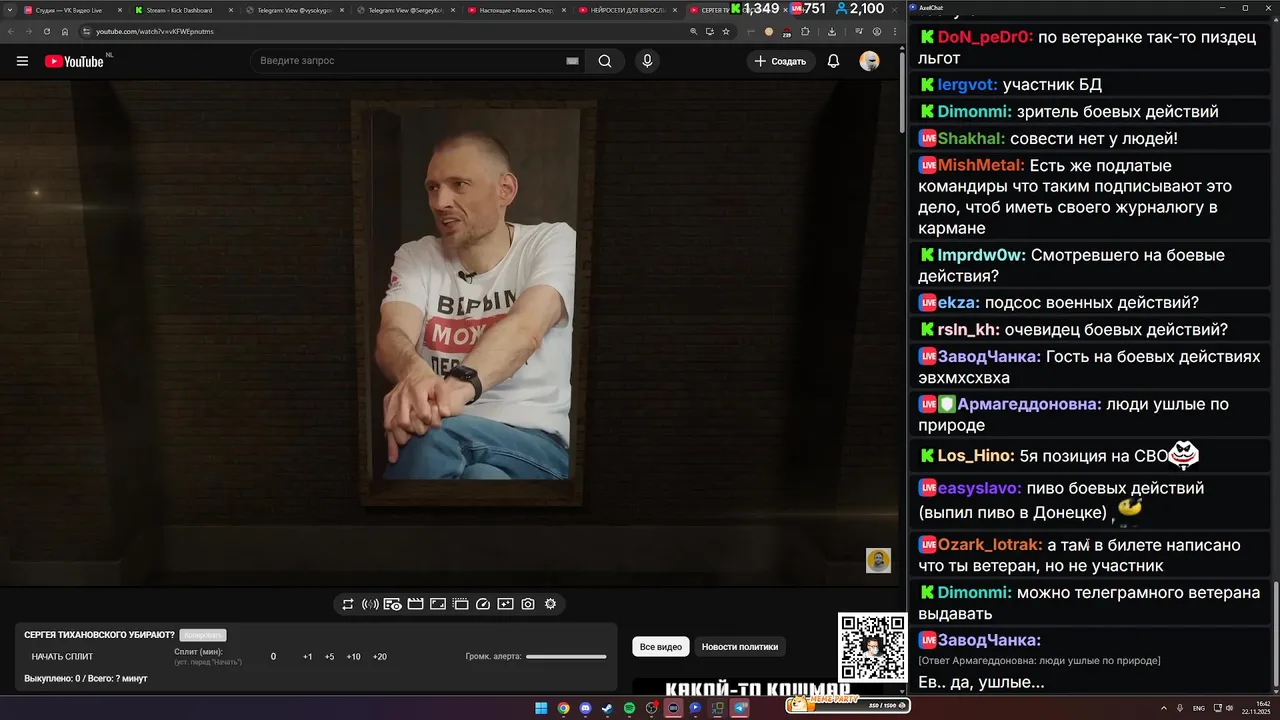Click chat username Los_Hino
This screenshot has width=1280, height=720.
coord(976,456)
